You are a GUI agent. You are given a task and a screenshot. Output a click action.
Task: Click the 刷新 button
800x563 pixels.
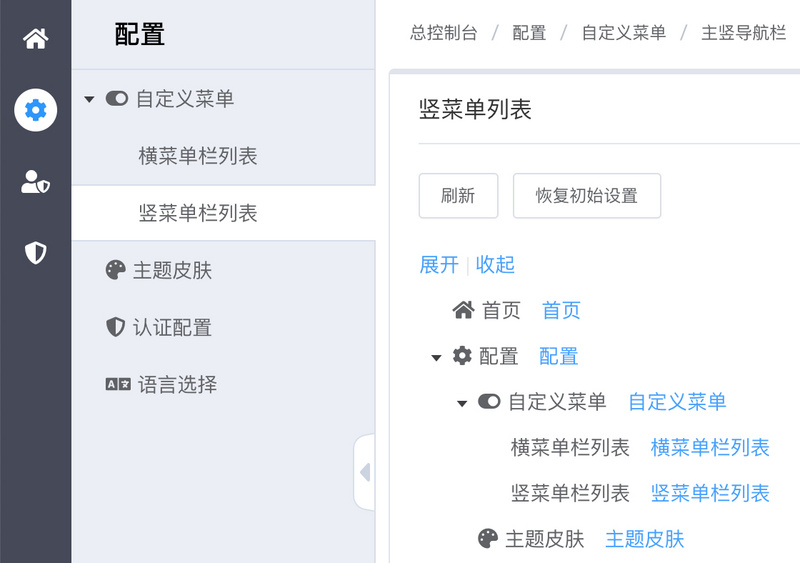click(x=458, y=196)
